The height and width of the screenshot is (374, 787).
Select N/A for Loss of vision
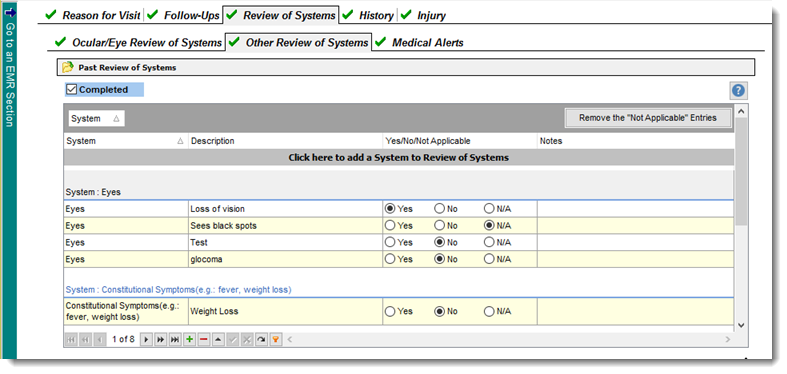[489, 209]
